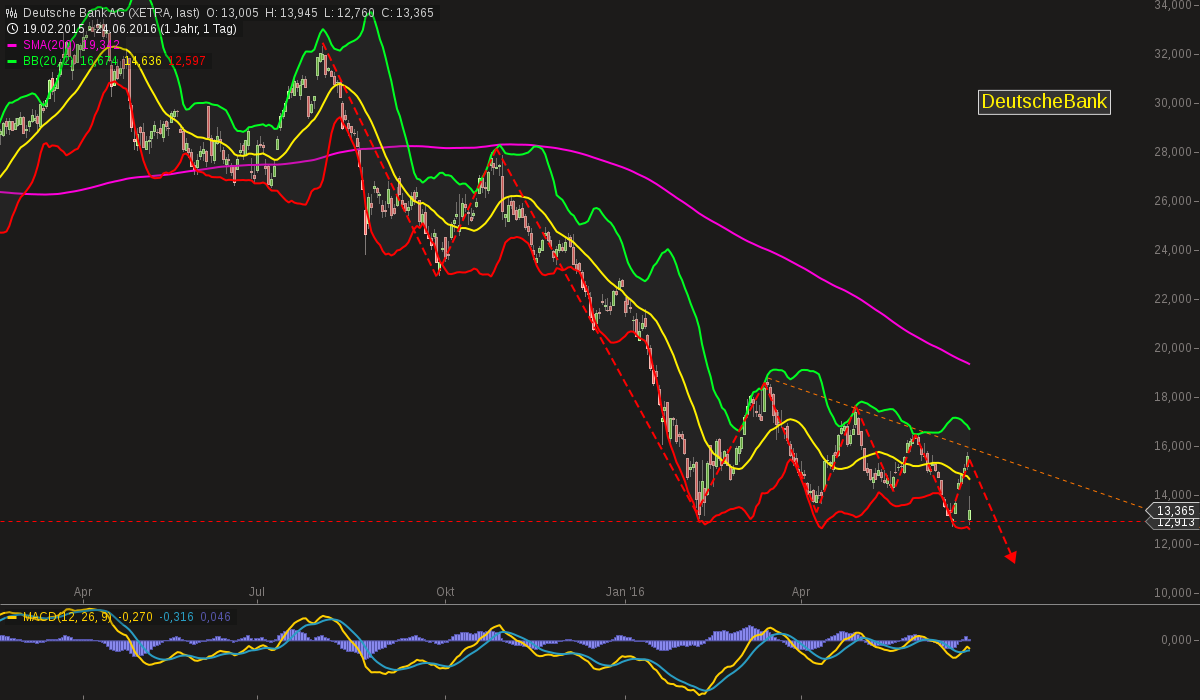Click the magenta SMA(200) legend swatch
Screen dimensions: 1200x700
pyautogui.click(x=12, y=45)
